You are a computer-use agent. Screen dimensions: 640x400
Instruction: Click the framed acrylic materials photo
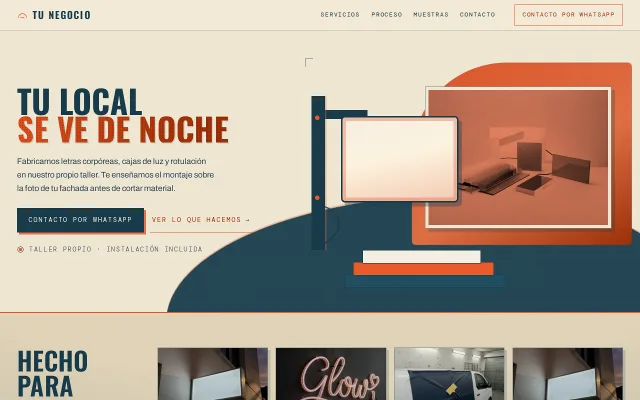(x=518, y=157)
